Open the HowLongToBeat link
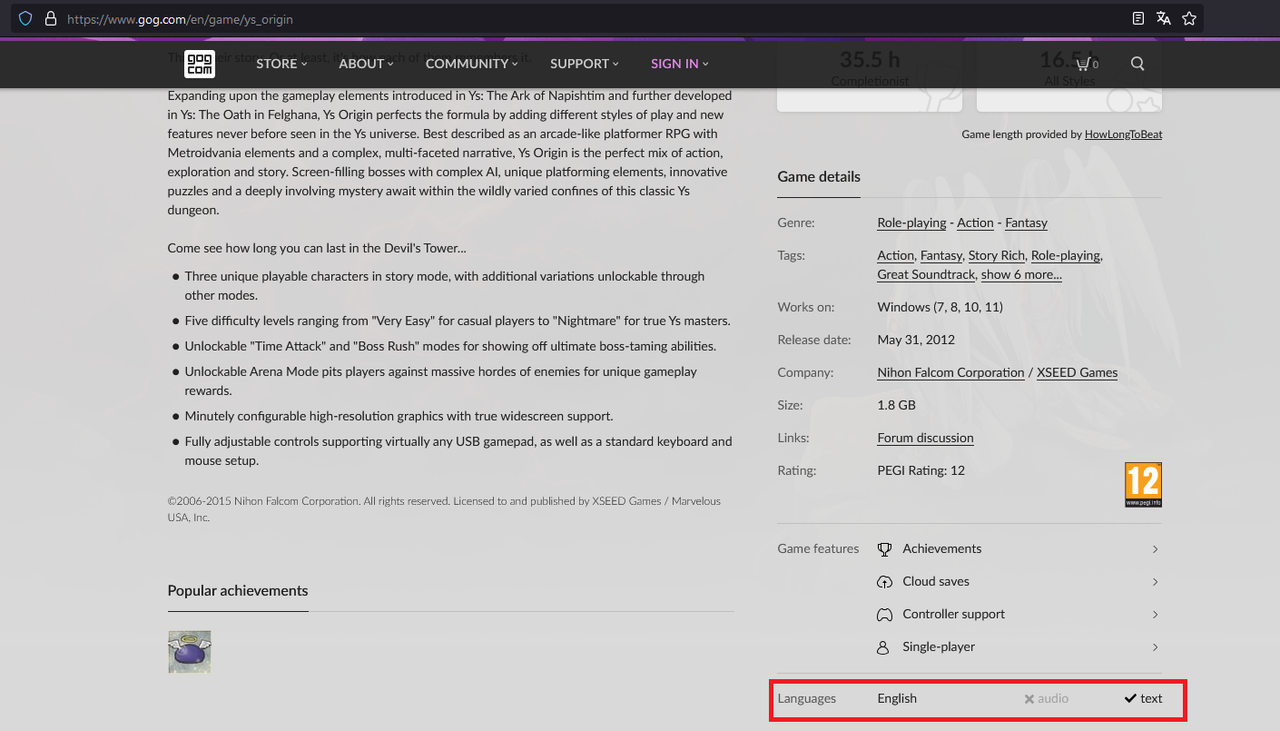 coord(1123,134)
